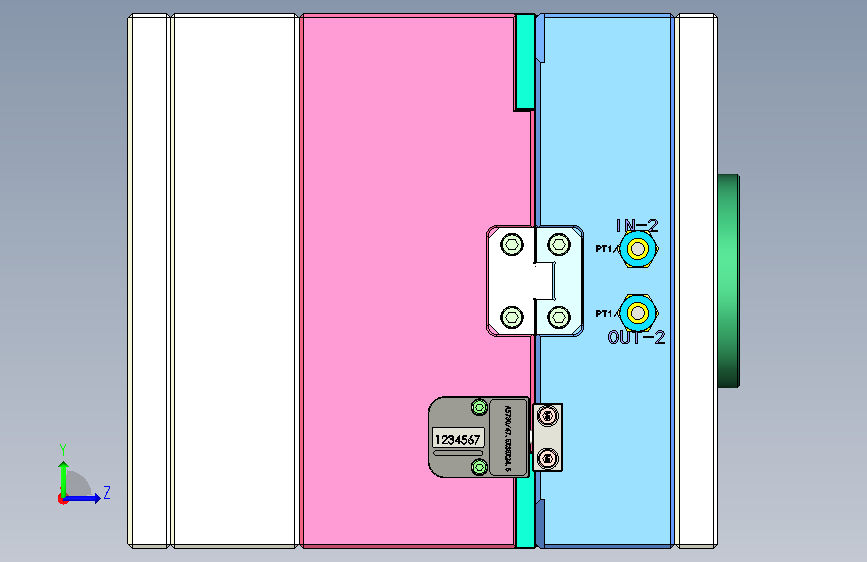
Task: Click the PT1 label beside OUT-2 fitting
Action: coord(604,314)
